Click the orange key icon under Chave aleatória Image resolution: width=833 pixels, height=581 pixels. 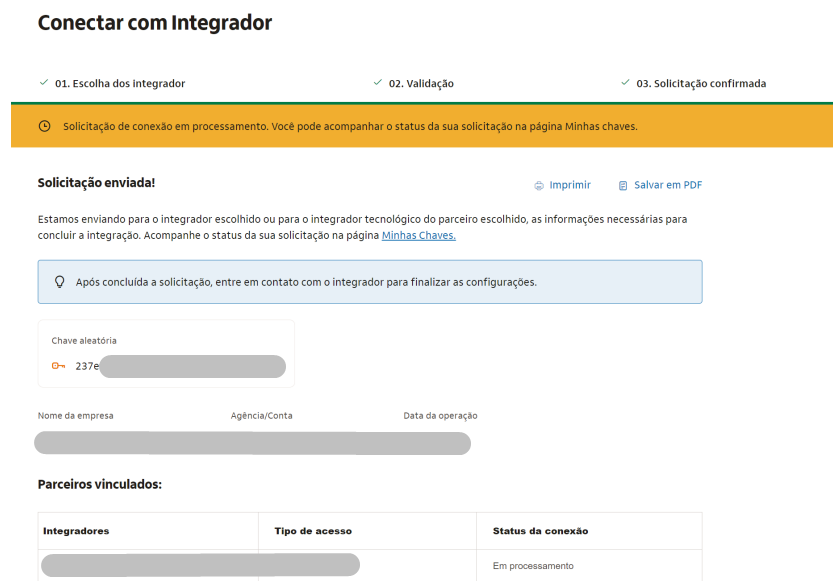coord(58,365)
